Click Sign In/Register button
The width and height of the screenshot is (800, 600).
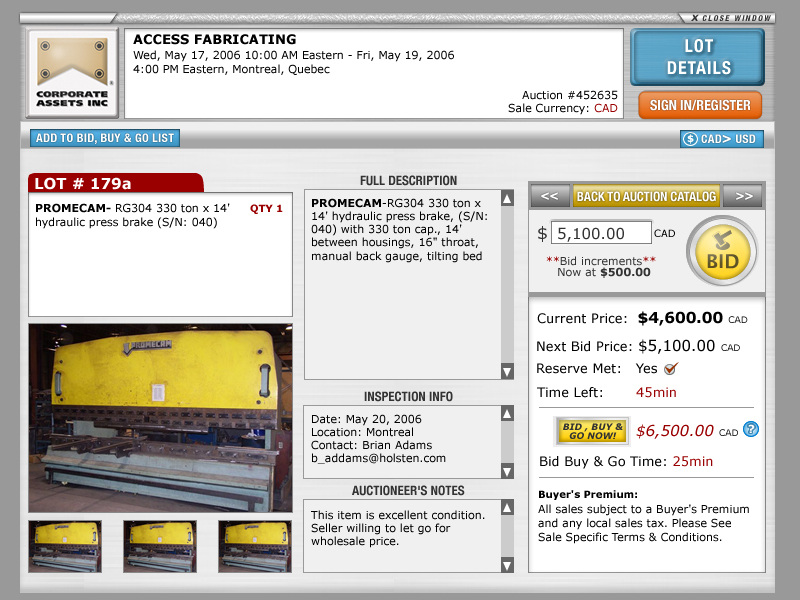click(x=700, y=105)
